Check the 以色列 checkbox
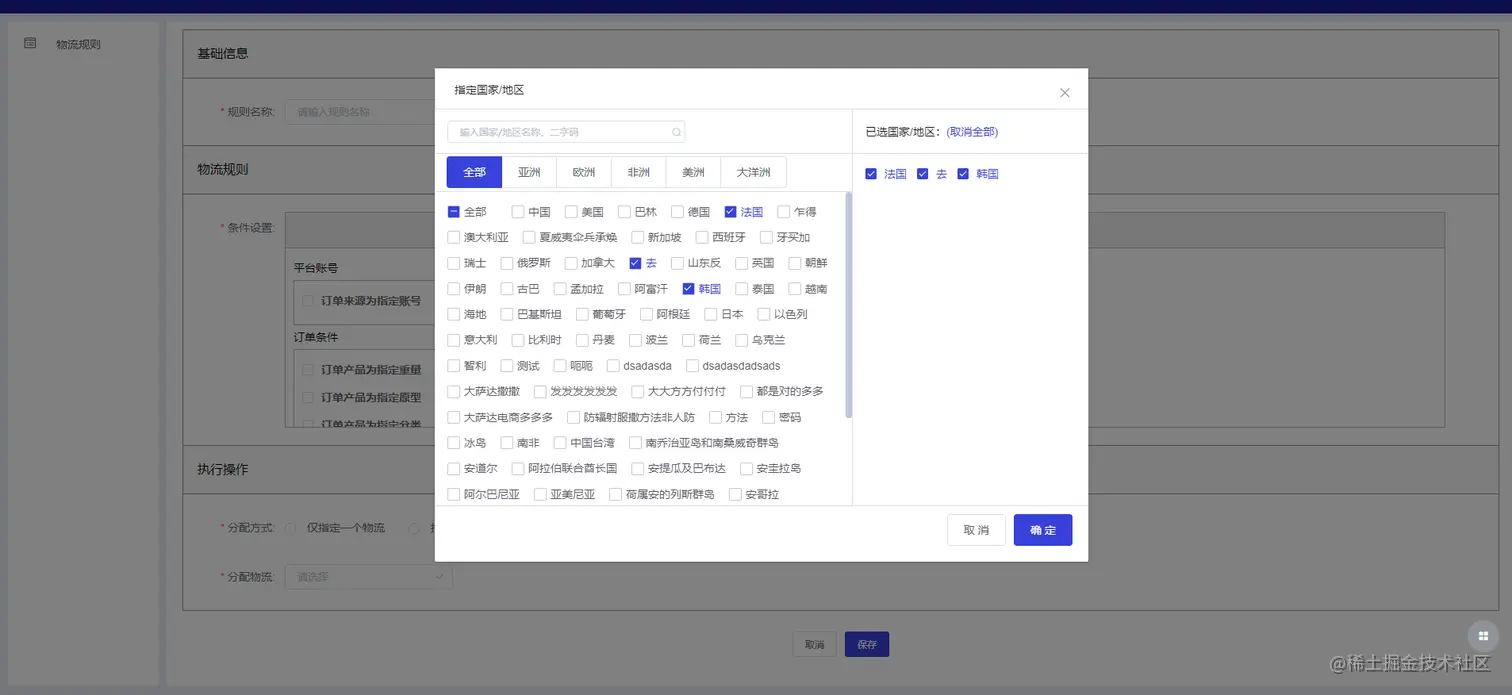This screenshot has width=1512, height=695. pyautogui.click(x=765, y=314)
